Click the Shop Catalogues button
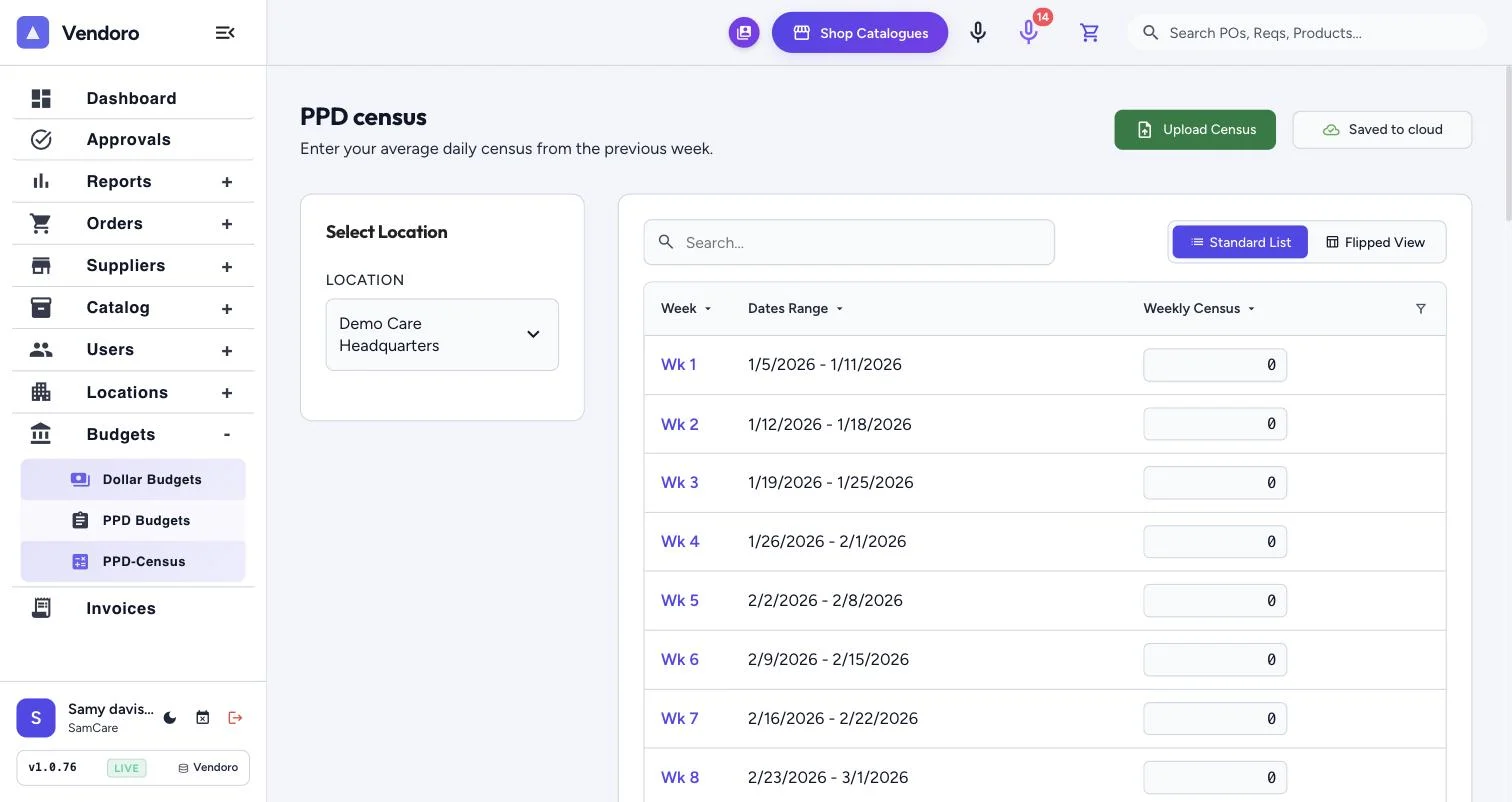 (860, 33)
